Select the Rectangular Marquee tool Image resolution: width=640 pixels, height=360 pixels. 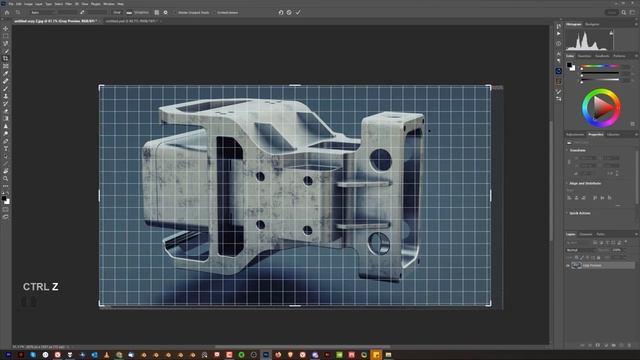tap(6, 36)
